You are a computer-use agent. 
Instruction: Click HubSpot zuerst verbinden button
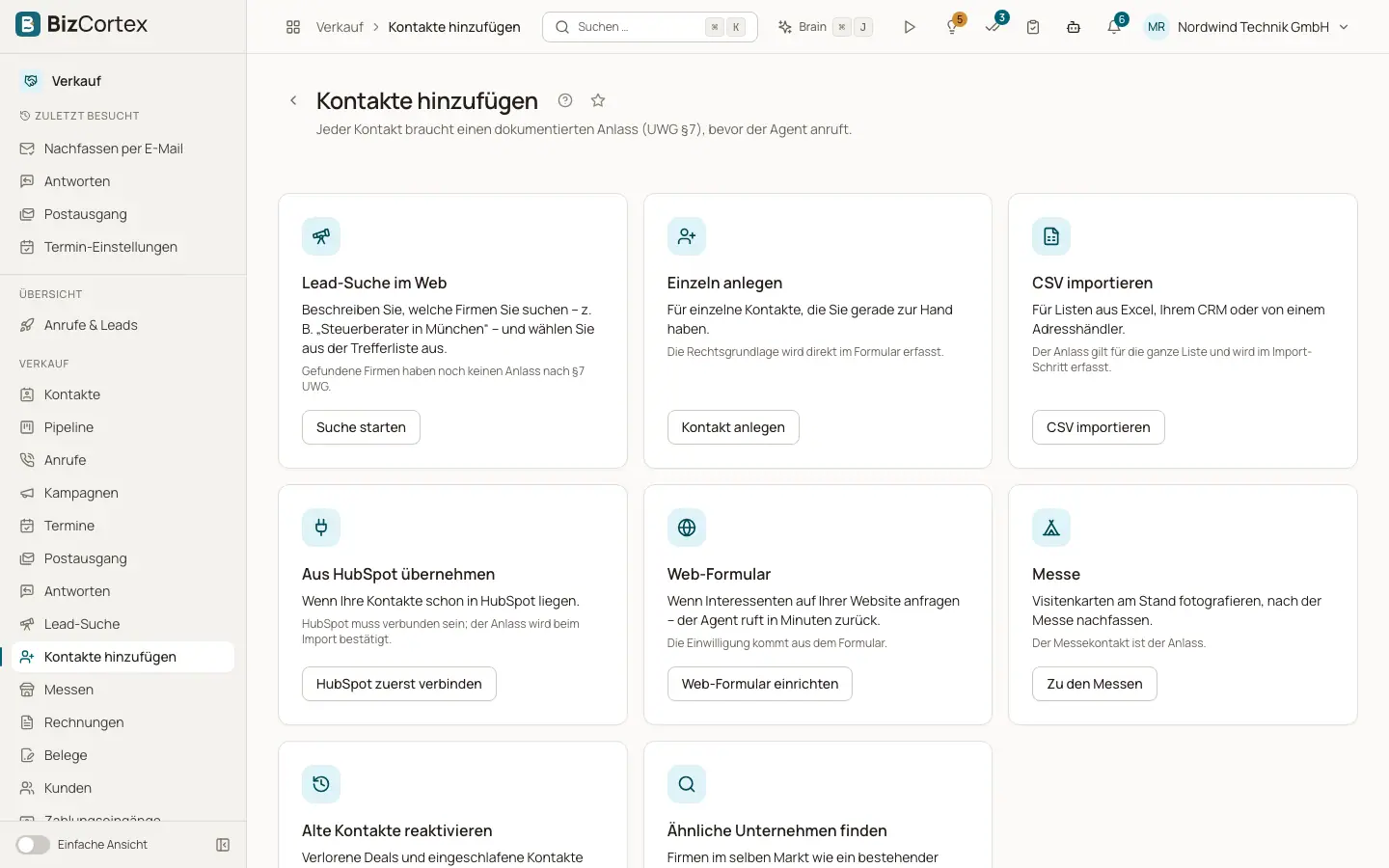[398, 684]
